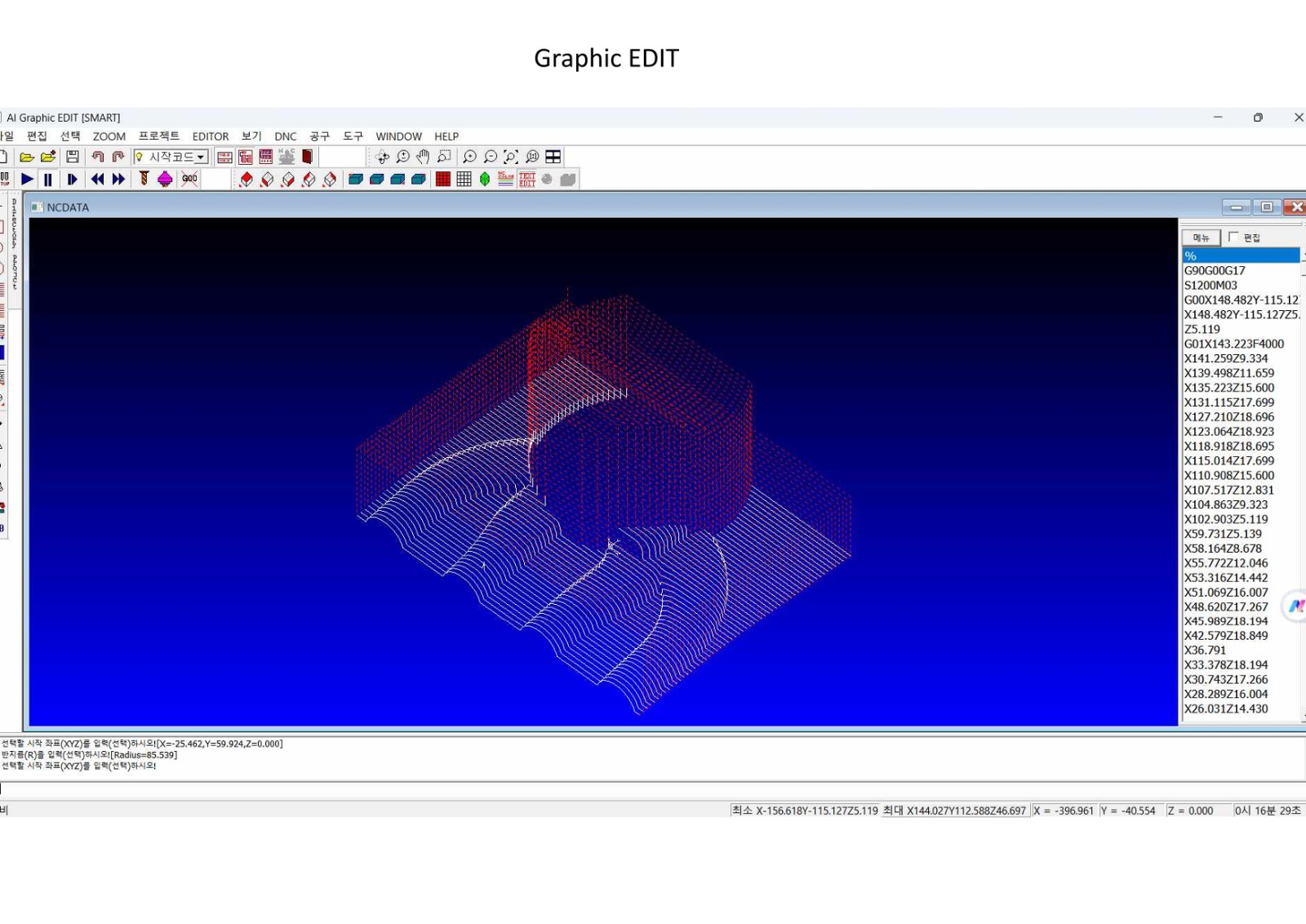This screenshot has width=1306, height=924.
Task: Start simulation with the play button
Action: (x=27, y=179)
